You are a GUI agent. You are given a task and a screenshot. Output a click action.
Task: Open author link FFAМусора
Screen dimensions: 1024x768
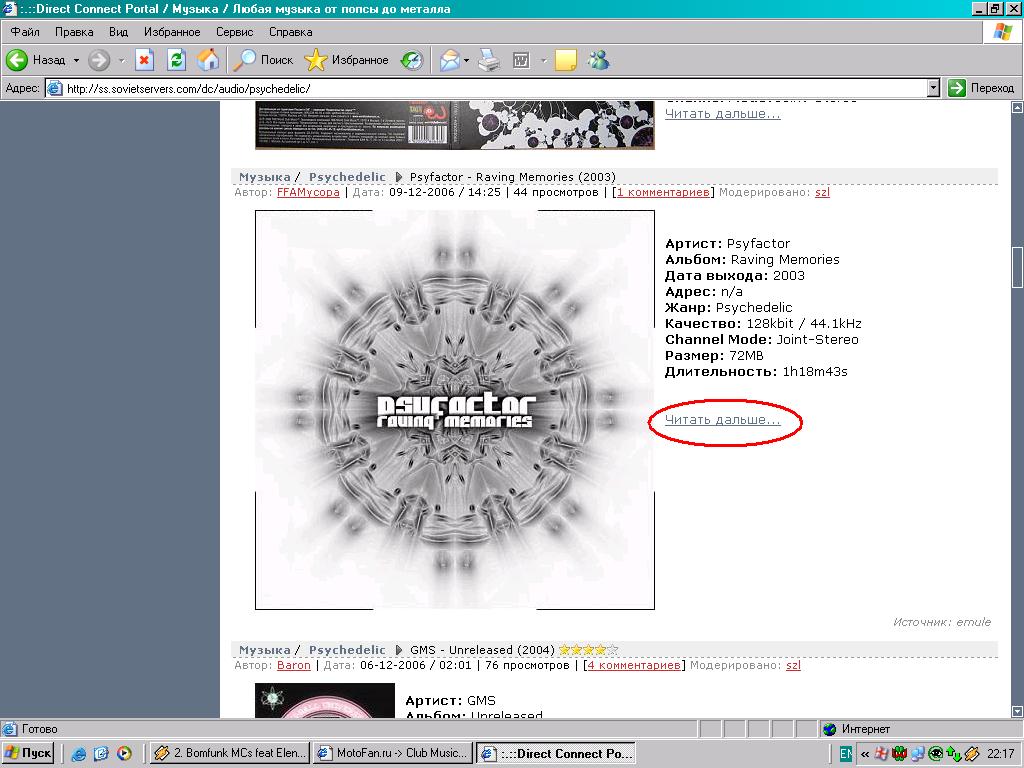point(308,193)
